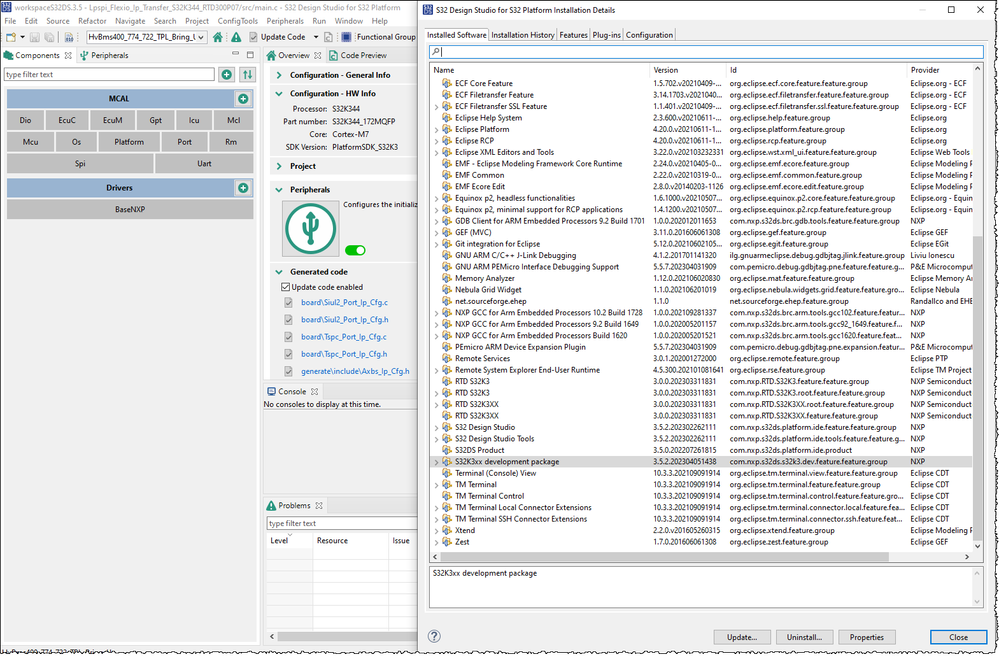Viewport: 999px width, 656px height.
Task: Uncheck the Update code enabled checkbox
Action: point(285,287)
